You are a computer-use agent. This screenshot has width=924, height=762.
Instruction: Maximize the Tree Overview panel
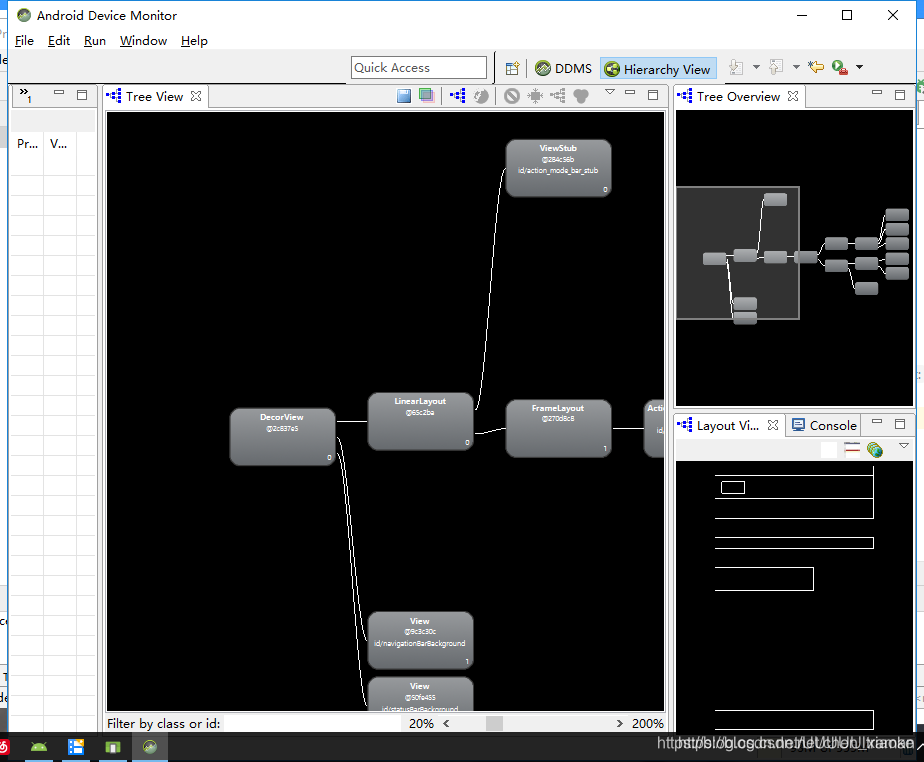[x=900, y=95]
